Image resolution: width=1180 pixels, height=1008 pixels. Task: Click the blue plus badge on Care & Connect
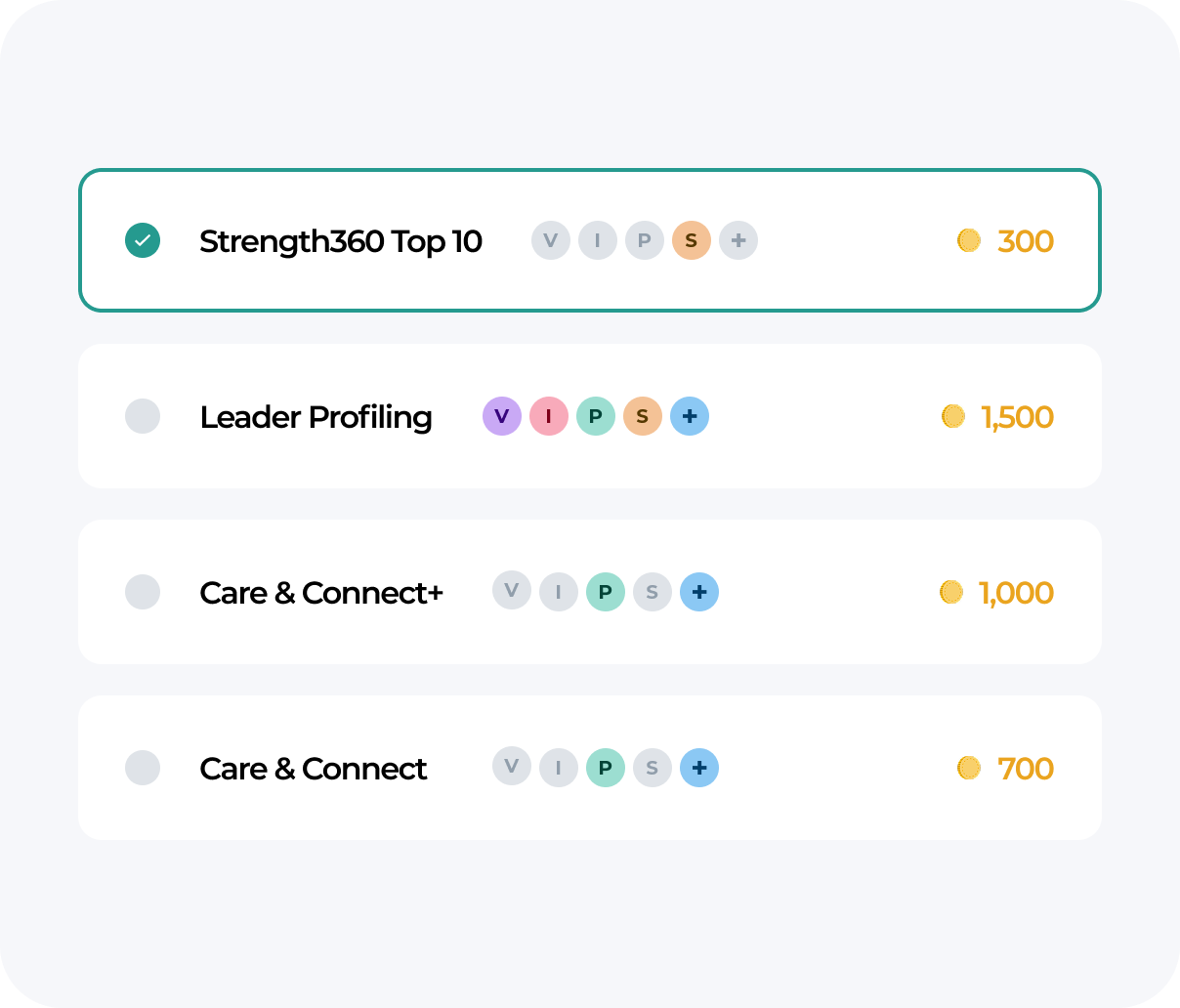(699, 768)
